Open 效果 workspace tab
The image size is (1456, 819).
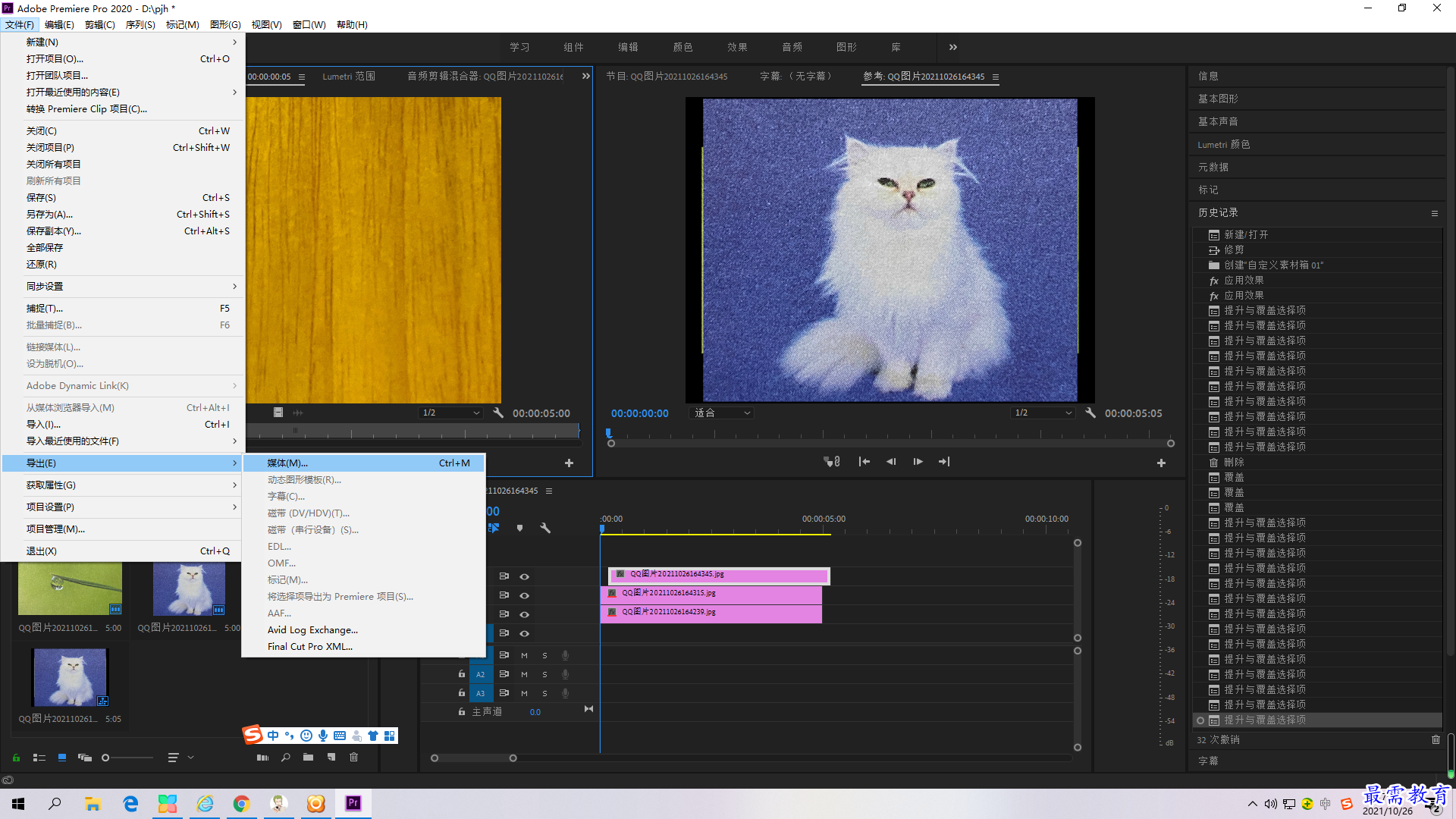click(x=737, y=47)
